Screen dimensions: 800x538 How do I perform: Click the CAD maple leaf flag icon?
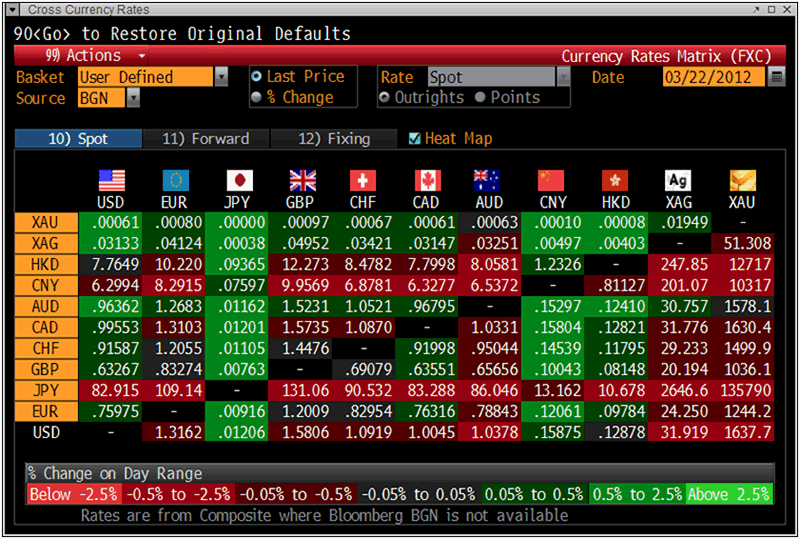coord(428,181)
